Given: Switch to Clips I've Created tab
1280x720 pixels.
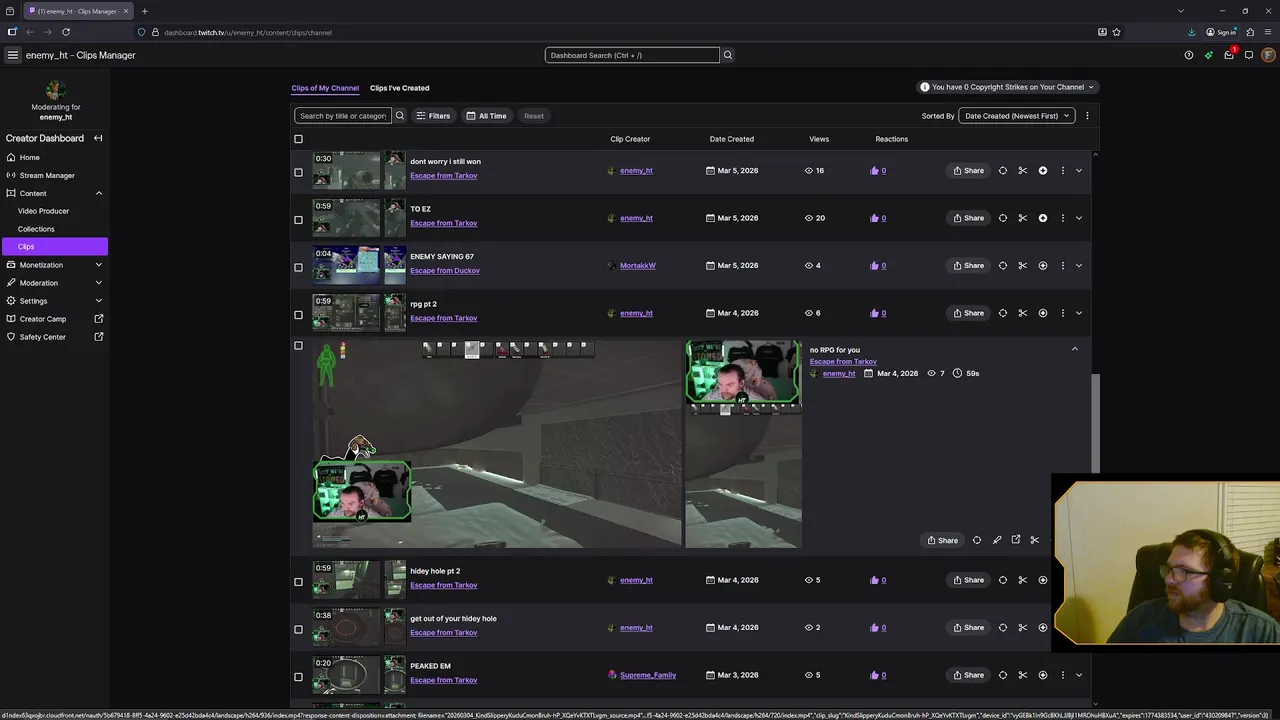Looking at the screenshot, I should pyautogui.click(x=399, y=88).
